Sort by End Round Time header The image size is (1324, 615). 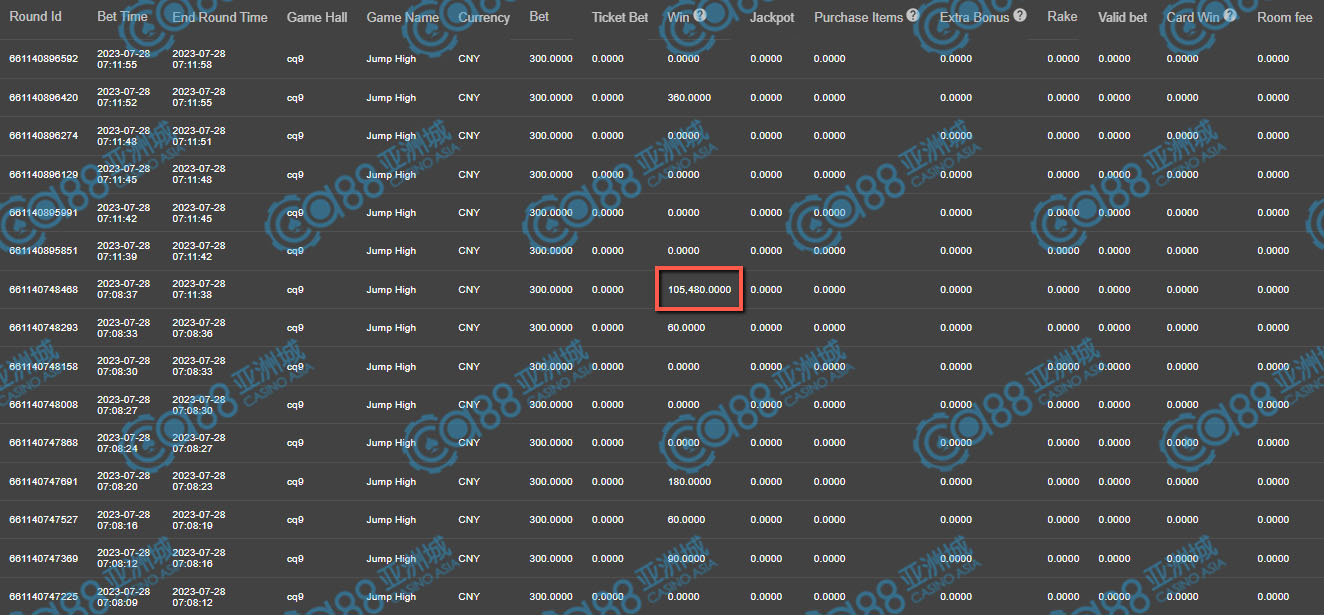(x=220, y=17)
